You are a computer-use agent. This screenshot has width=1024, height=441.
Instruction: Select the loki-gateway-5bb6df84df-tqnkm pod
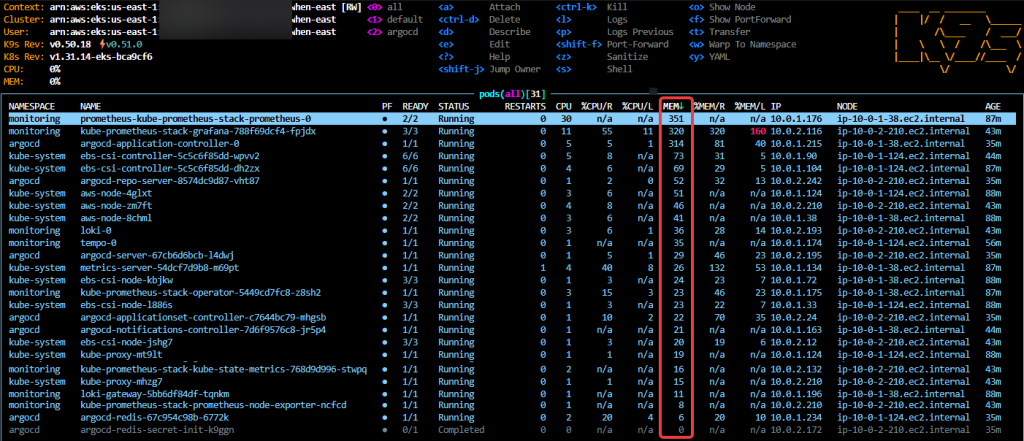[155, 394]
